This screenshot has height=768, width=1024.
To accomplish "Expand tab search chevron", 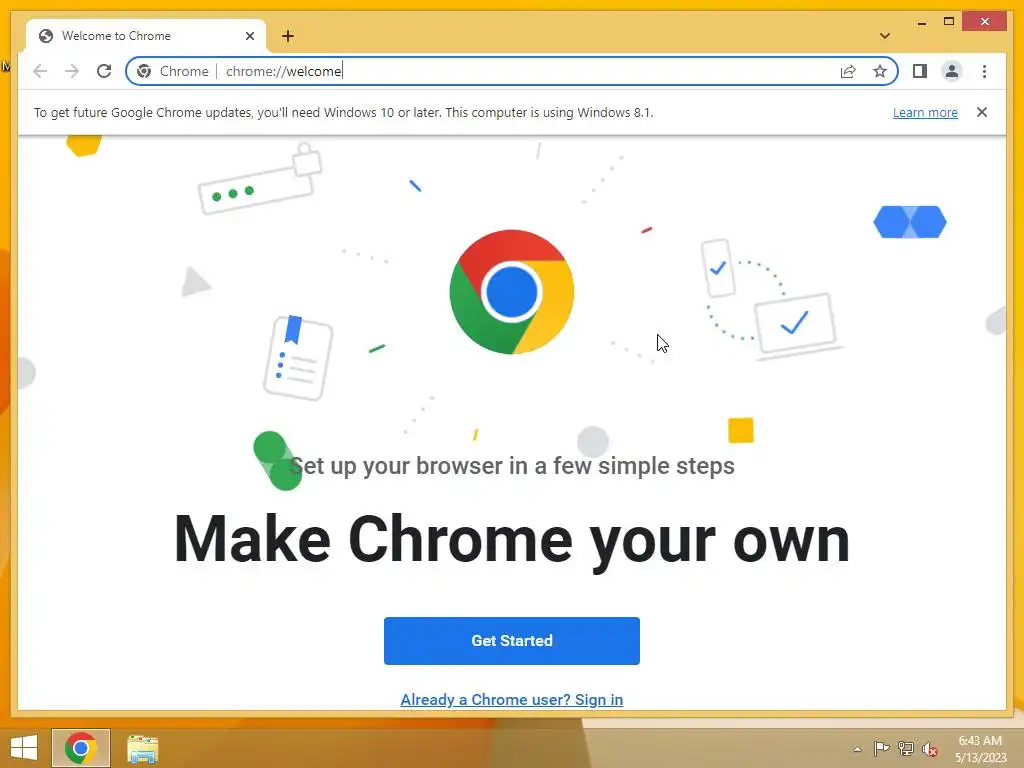I will pyautogui.click(x=885, y=36).
